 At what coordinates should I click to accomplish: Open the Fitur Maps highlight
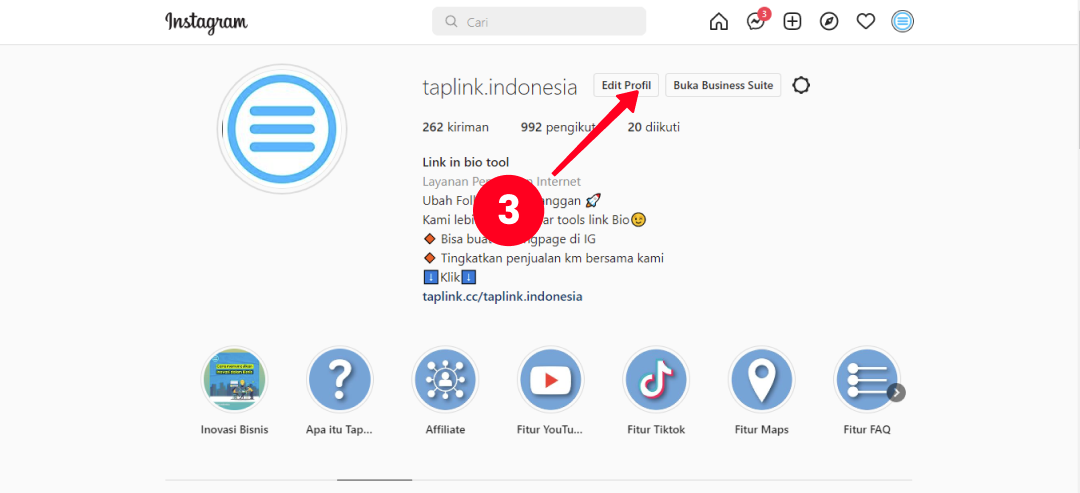pyautogui.click(x=761, y=379)
